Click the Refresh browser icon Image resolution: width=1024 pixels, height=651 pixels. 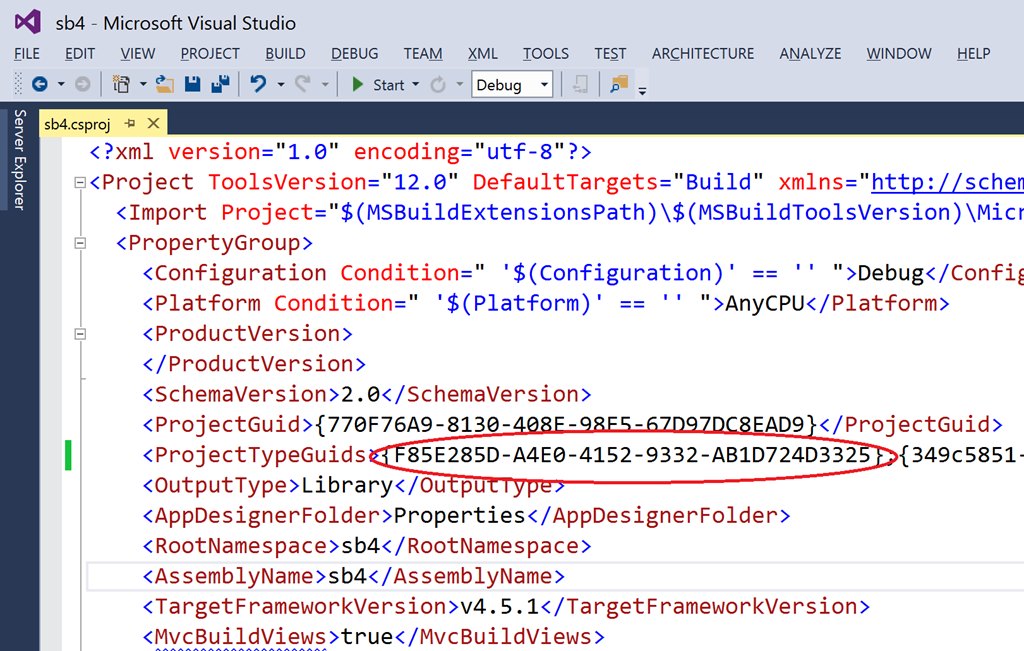pos(438,84)
